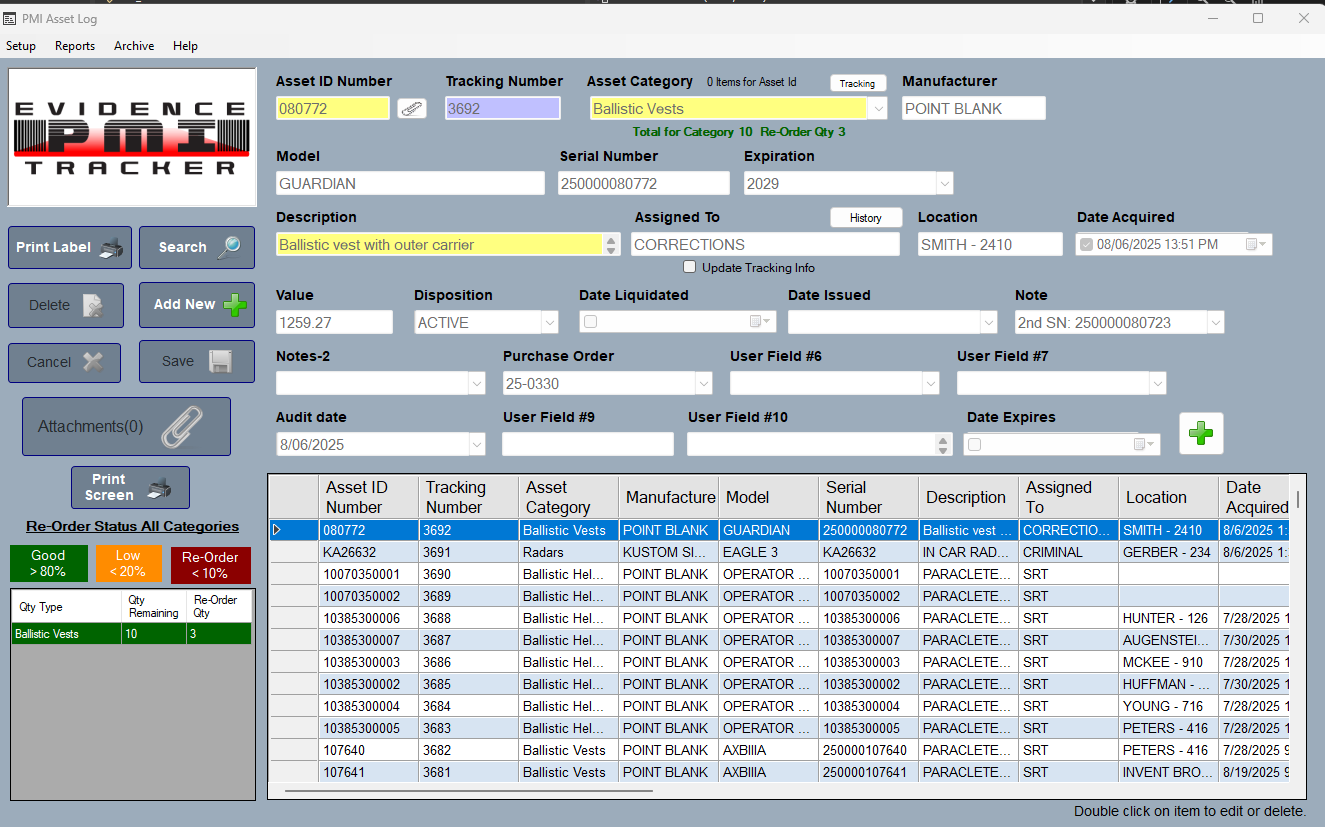
Task: Open the Archive menu
Action: pyautogui.click(x=134, y=46)
